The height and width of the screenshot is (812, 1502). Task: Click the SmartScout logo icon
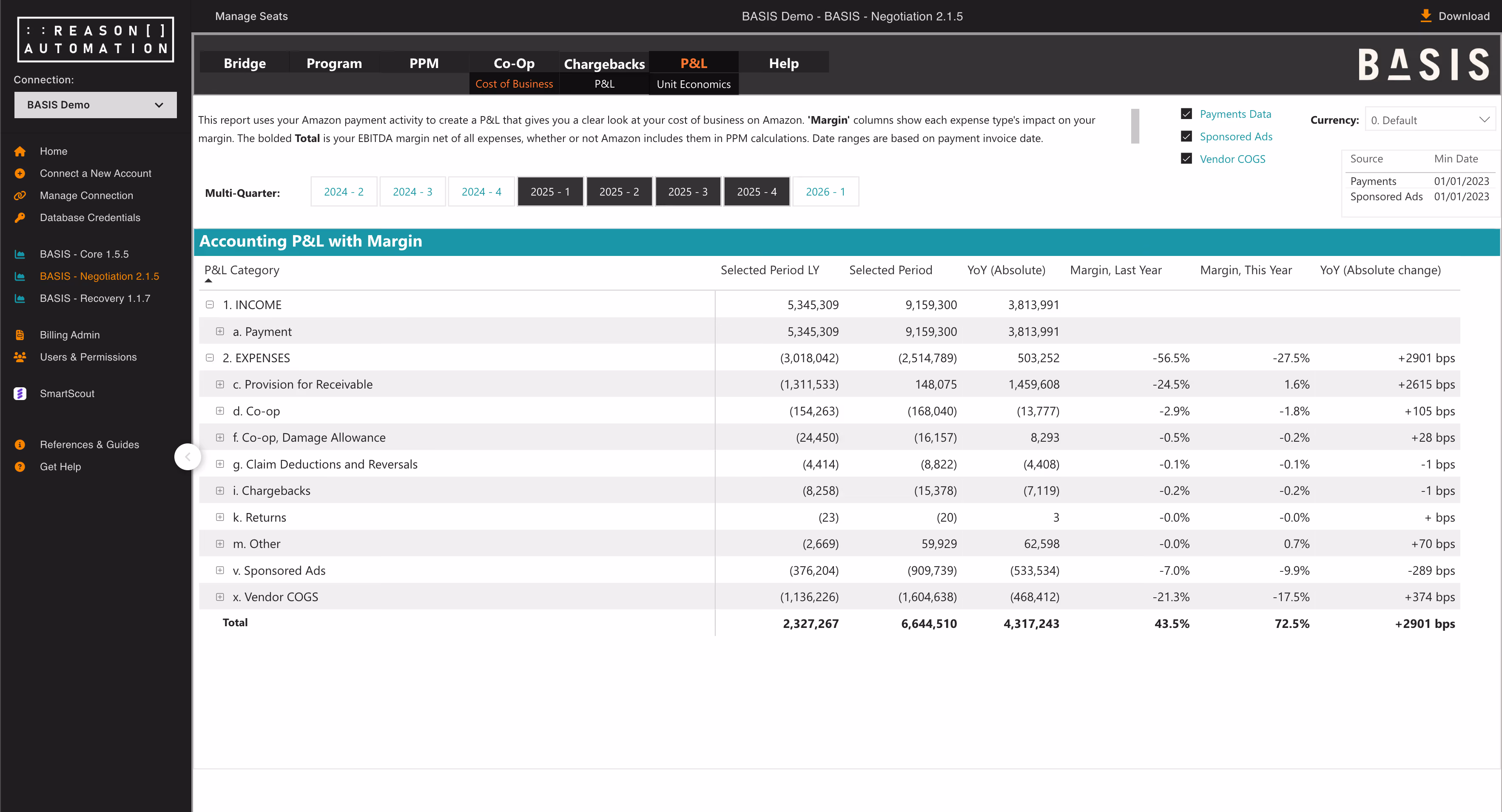(20, 394)
